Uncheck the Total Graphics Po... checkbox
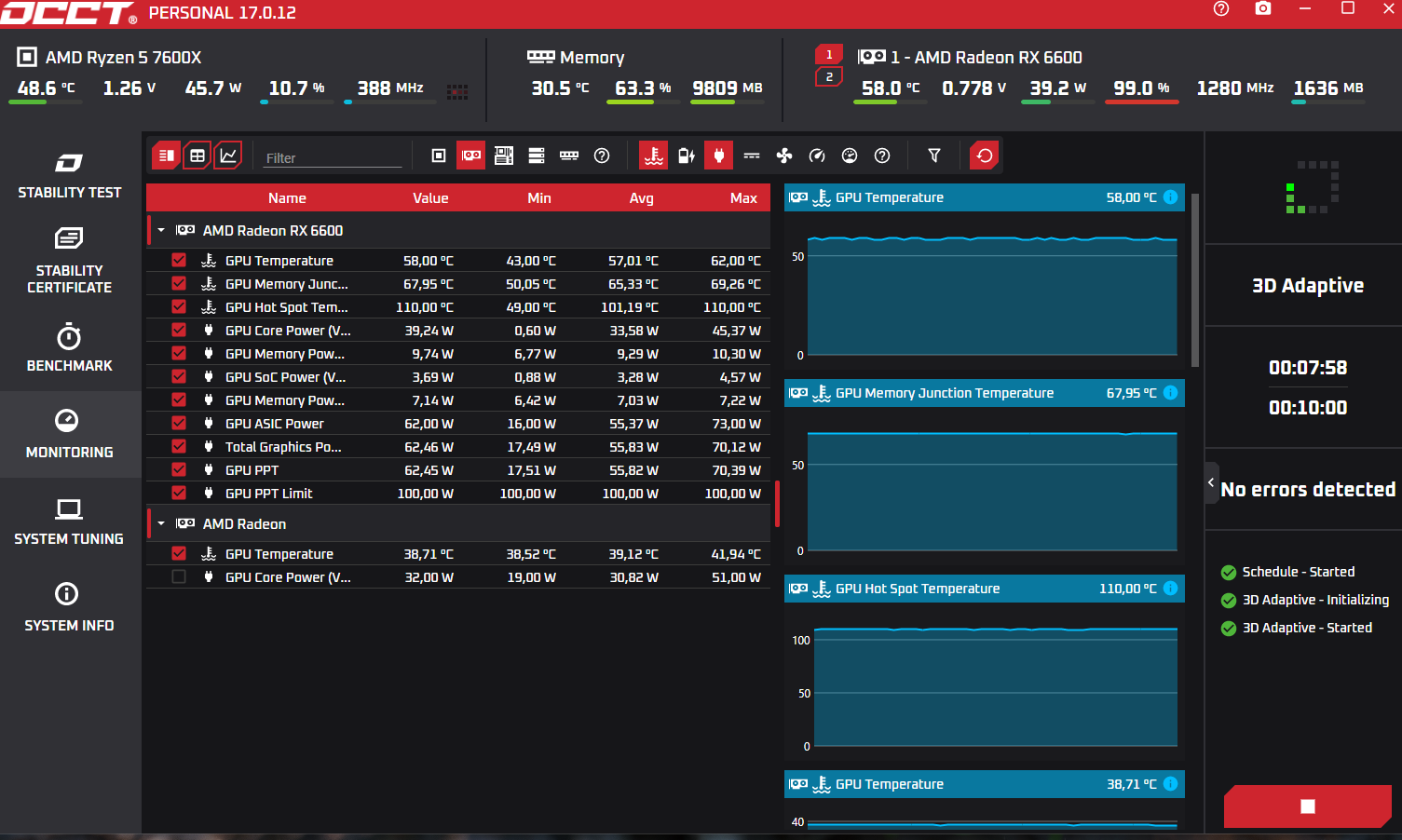Screen dimensions: 1402x840 179,447
